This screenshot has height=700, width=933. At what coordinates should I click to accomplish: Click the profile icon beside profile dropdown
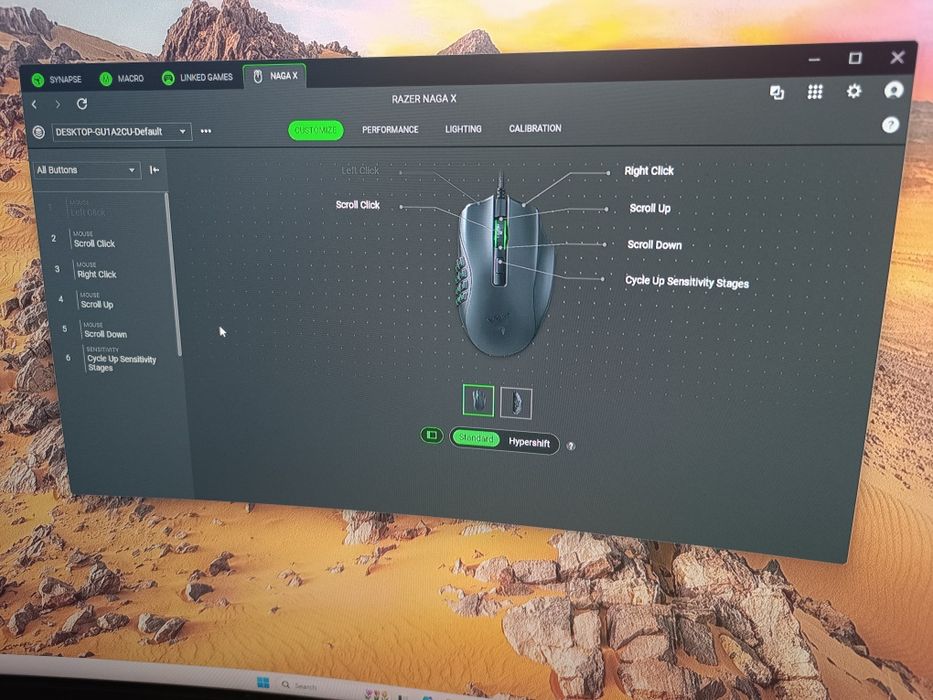pos(39,132)
